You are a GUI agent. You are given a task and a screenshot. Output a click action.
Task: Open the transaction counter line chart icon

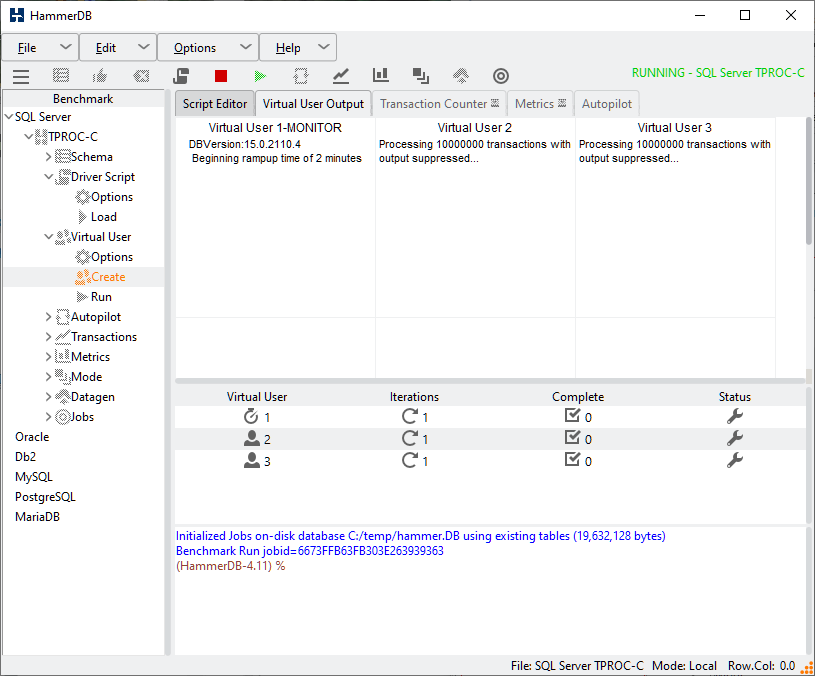coord(340,76)
